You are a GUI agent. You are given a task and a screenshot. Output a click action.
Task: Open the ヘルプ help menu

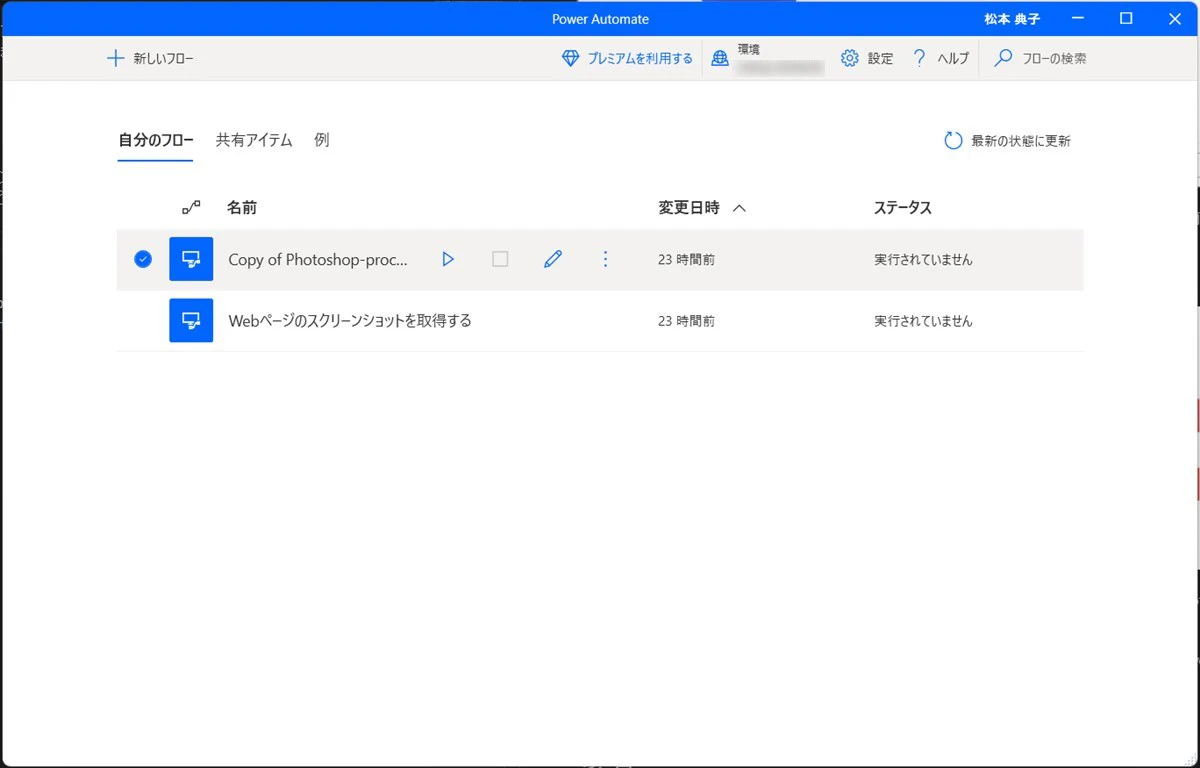[940, 58]
